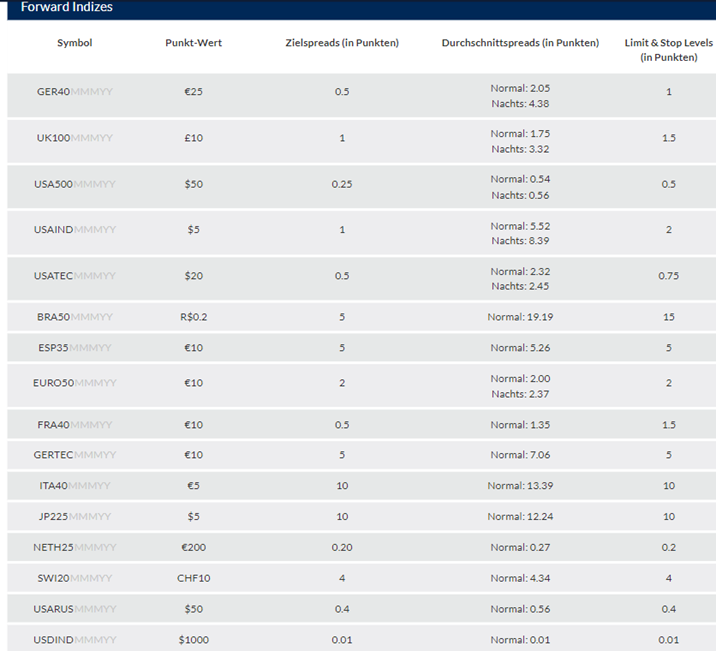
Task: Select the USA500MMMYY symbol cell
Action: 74,184
